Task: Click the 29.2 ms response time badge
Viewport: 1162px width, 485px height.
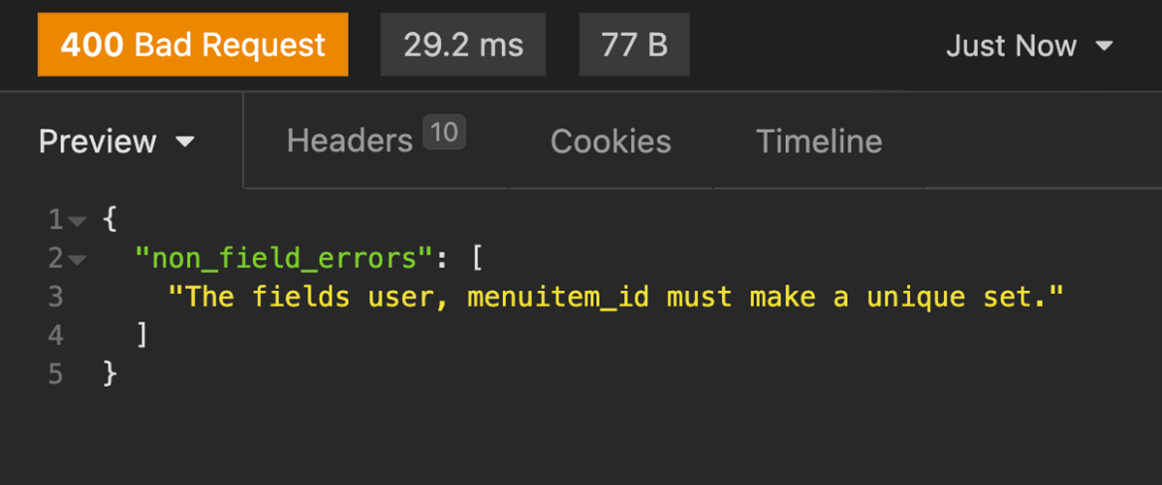Action: pyautogui.click(x=463, y=45)
